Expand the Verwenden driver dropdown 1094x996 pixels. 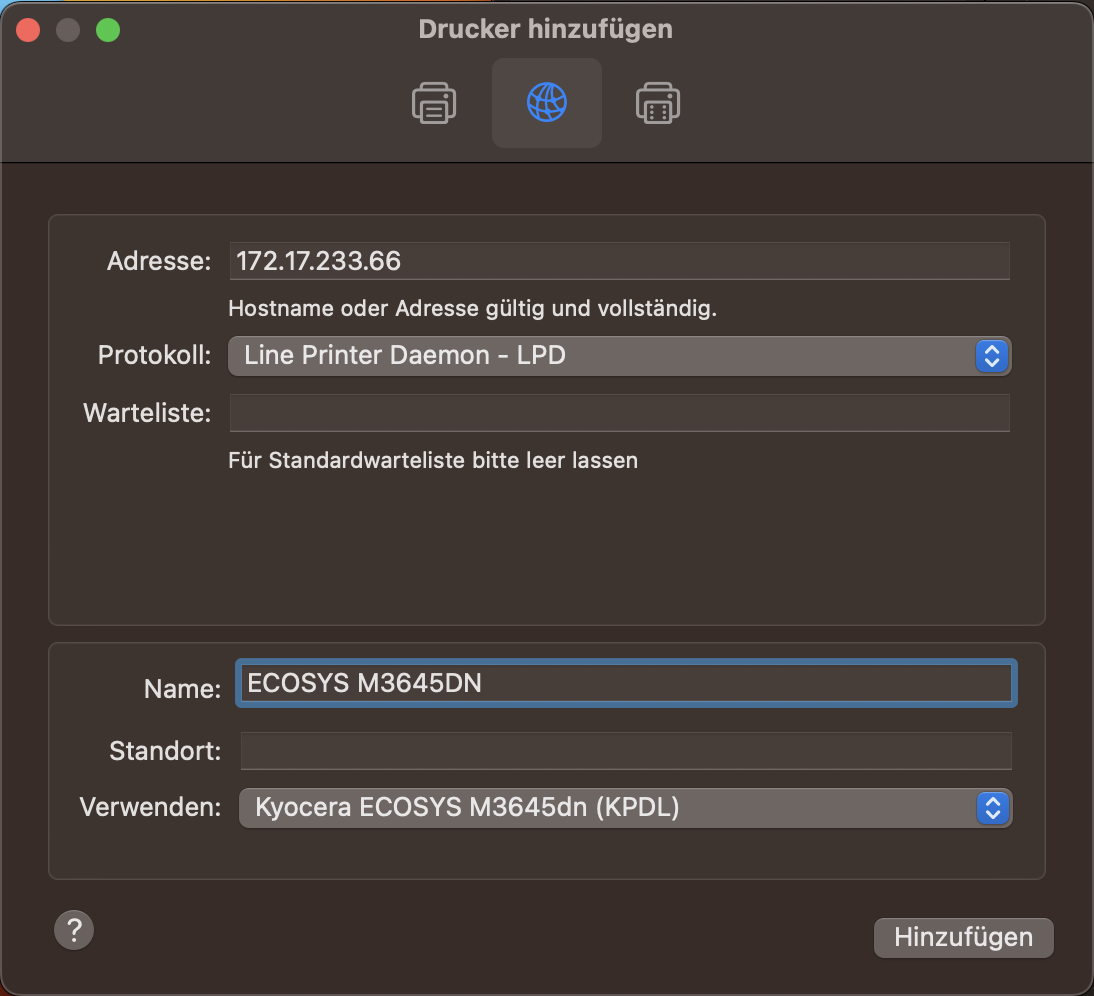(x=625, y=808)
